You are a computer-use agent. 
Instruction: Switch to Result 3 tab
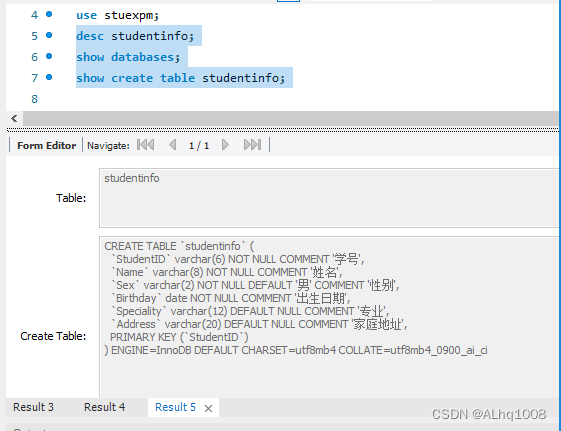point(33,407)
